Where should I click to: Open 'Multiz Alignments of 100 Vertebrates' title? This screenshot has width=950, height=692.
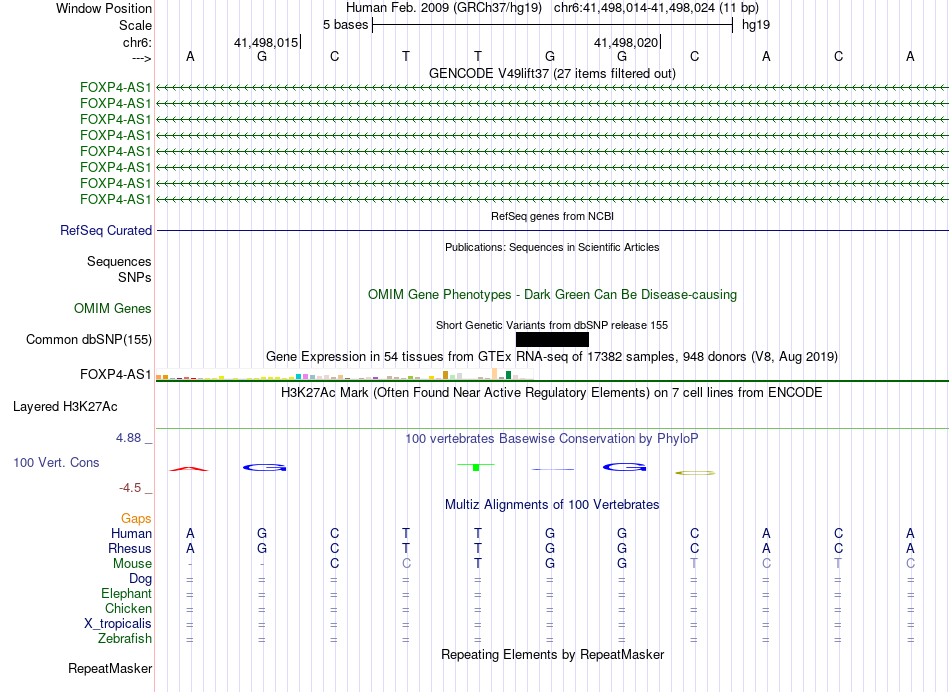coord(552,504)
